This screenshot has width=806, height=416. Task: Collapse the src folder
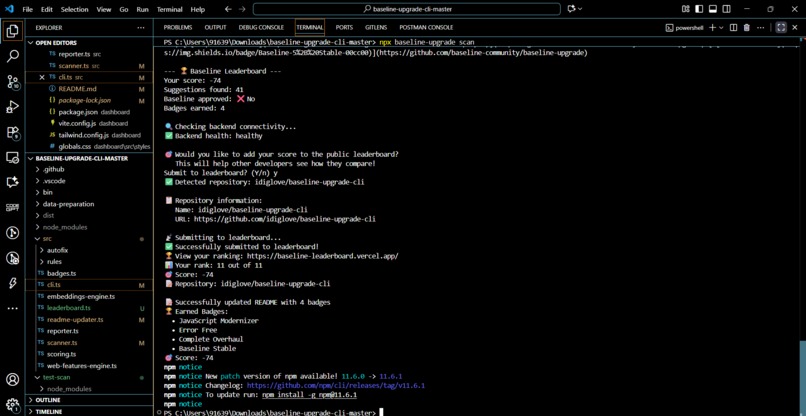coord(38,239)
